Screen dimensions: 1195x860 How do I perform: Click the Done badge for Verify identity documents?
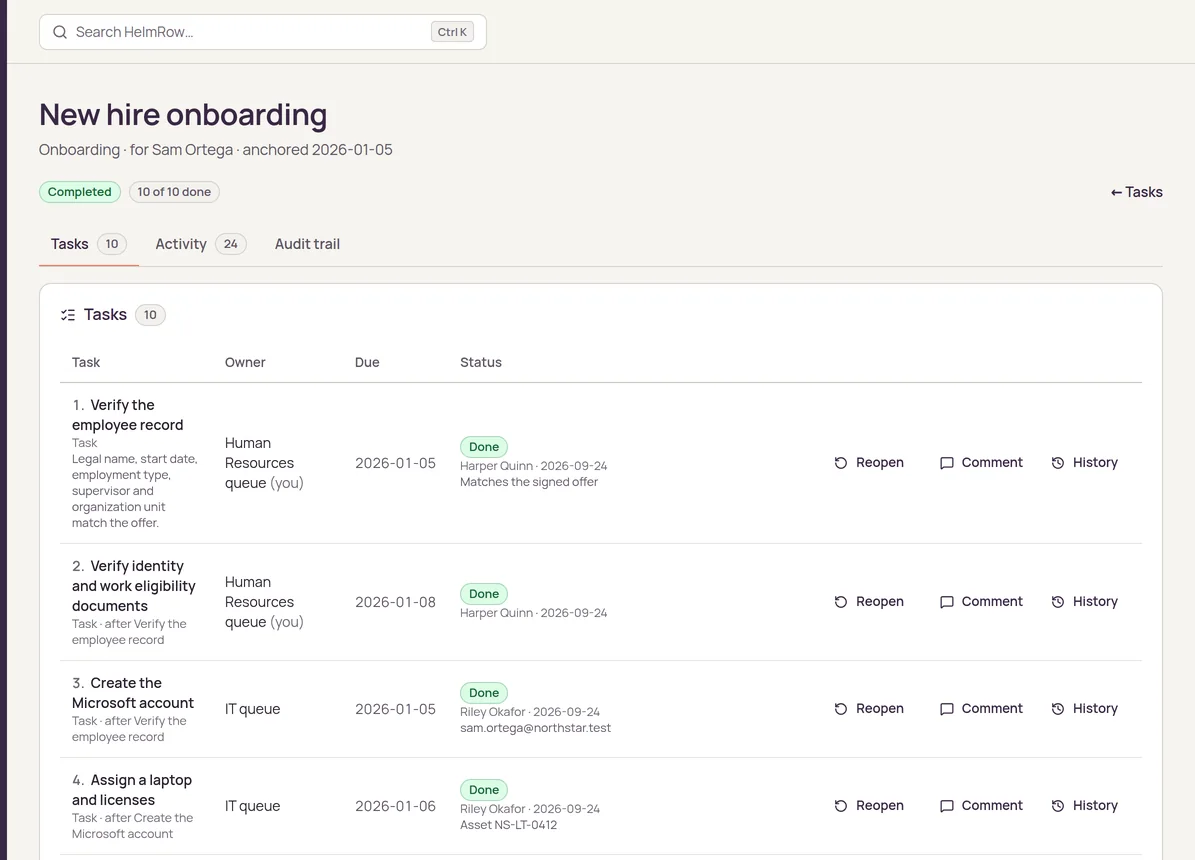click(x=484, y=594)
